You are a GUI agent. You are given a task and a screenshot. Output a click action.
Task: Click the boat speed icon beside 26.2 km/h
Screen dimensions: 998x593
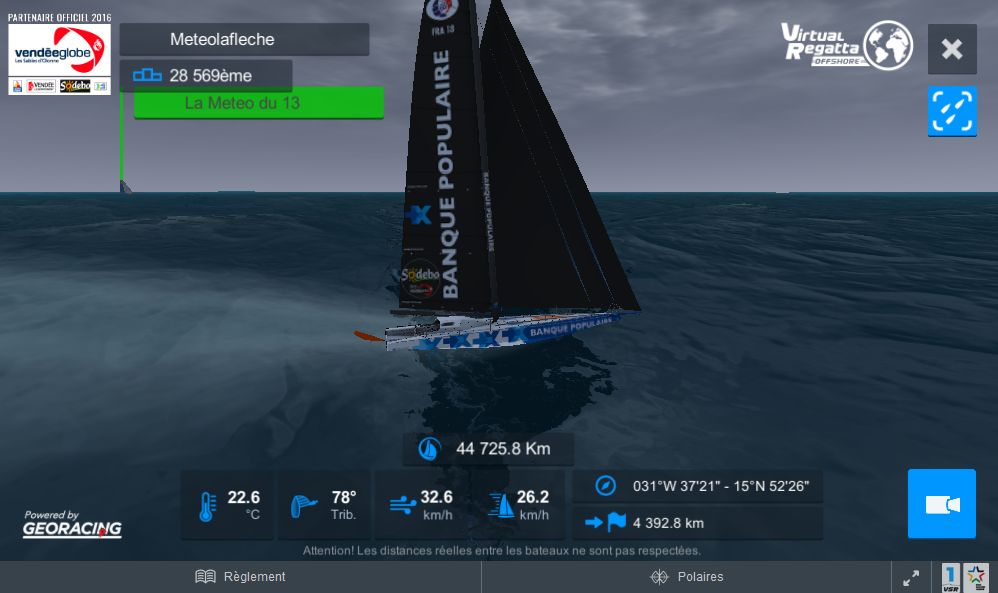[502, 506]
